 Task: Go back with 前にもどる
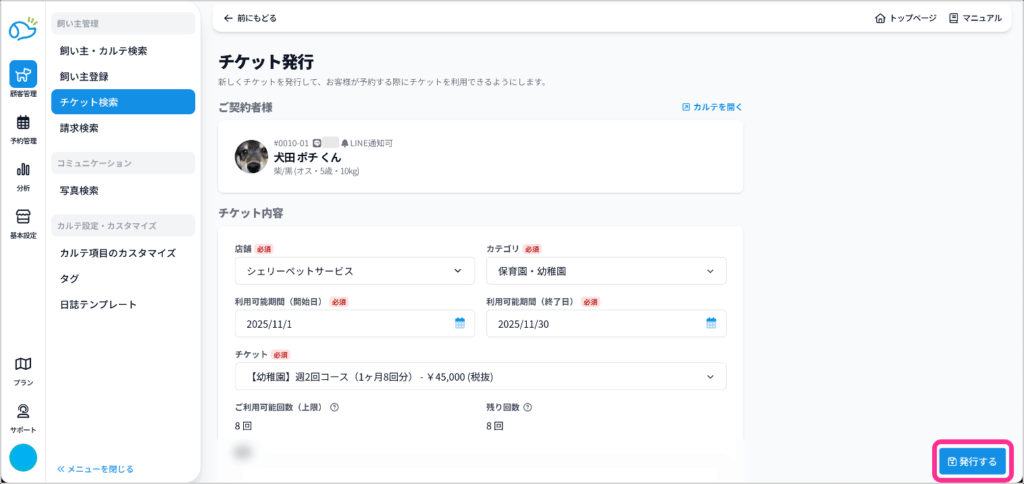point(250,18)
